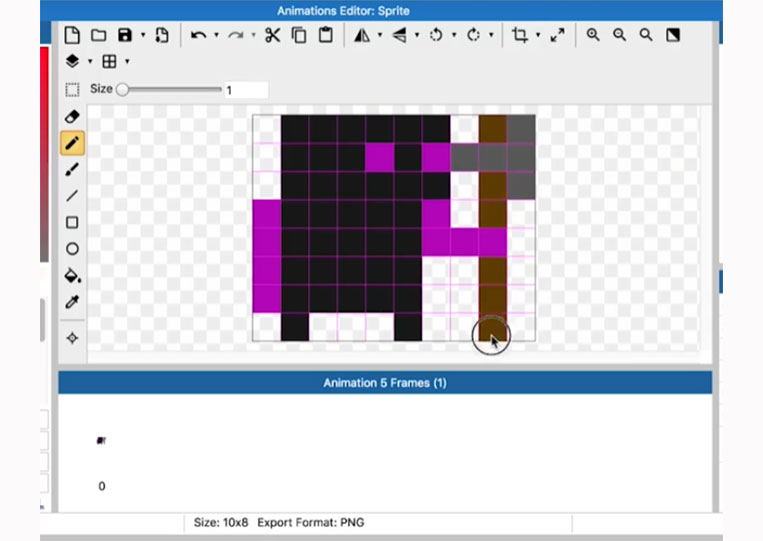Choose the rectangular selection tool

tap(72, 90)
